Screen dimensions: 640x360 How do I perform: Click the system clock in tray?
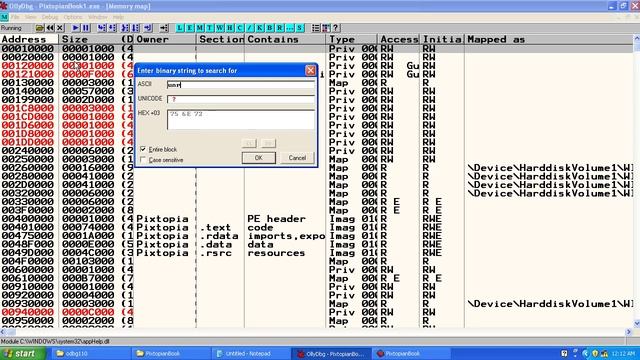623,353
